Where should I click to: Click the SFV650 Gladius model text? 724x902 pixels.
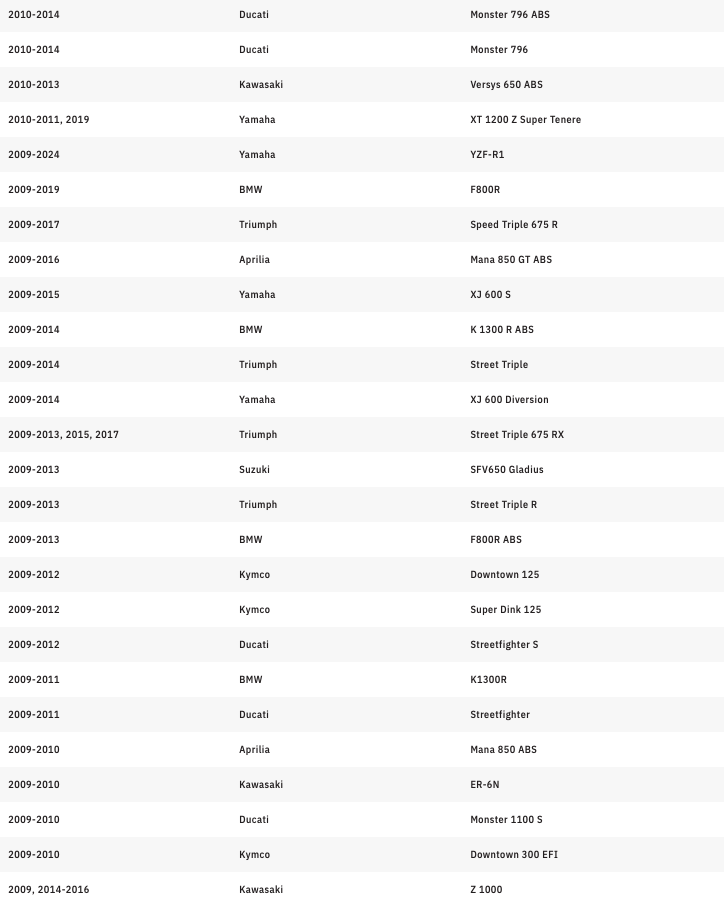[x=506, y=470]
